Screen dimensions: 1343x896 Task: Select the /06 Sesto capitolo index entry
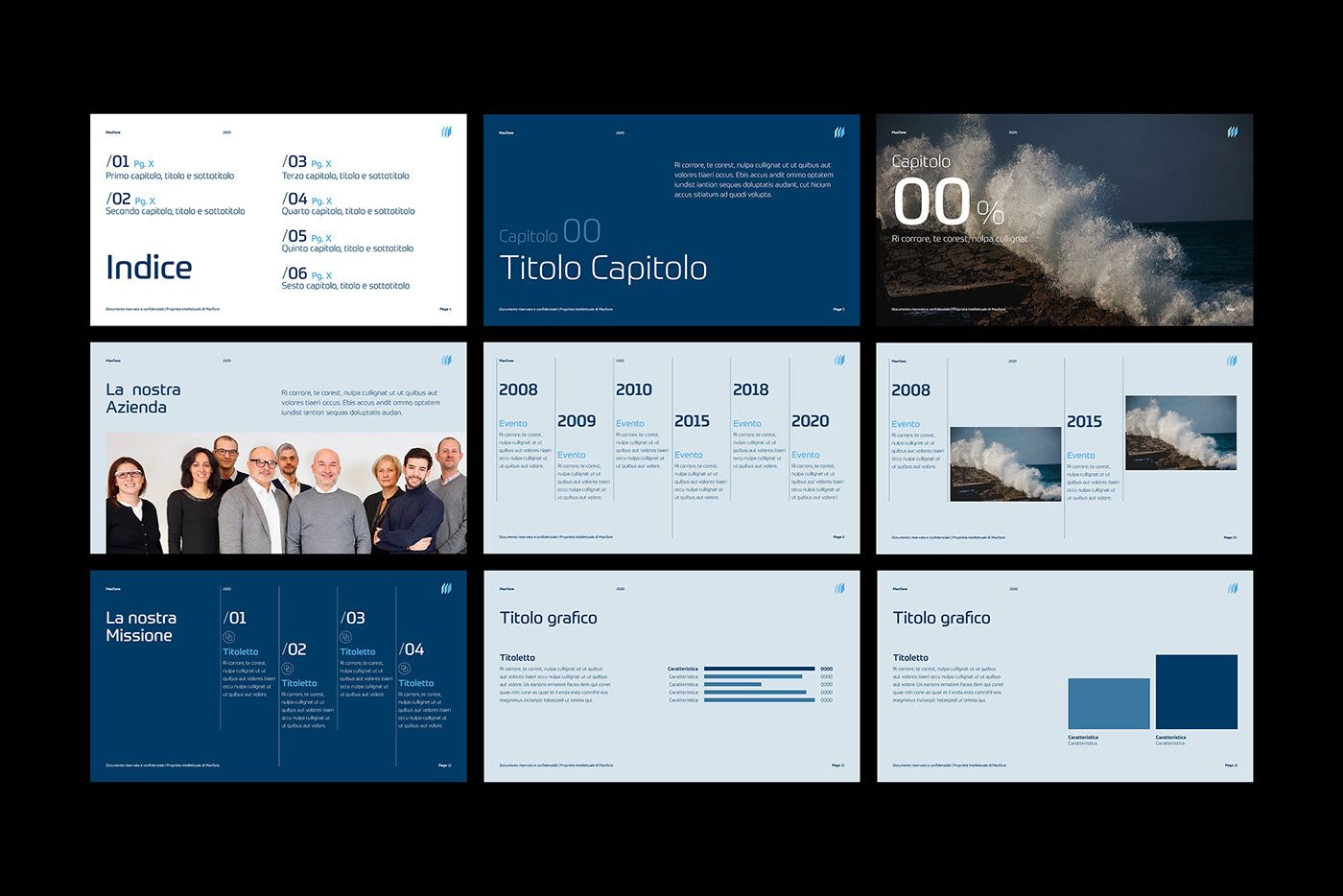pyautogui.click(x=345, y=278)
